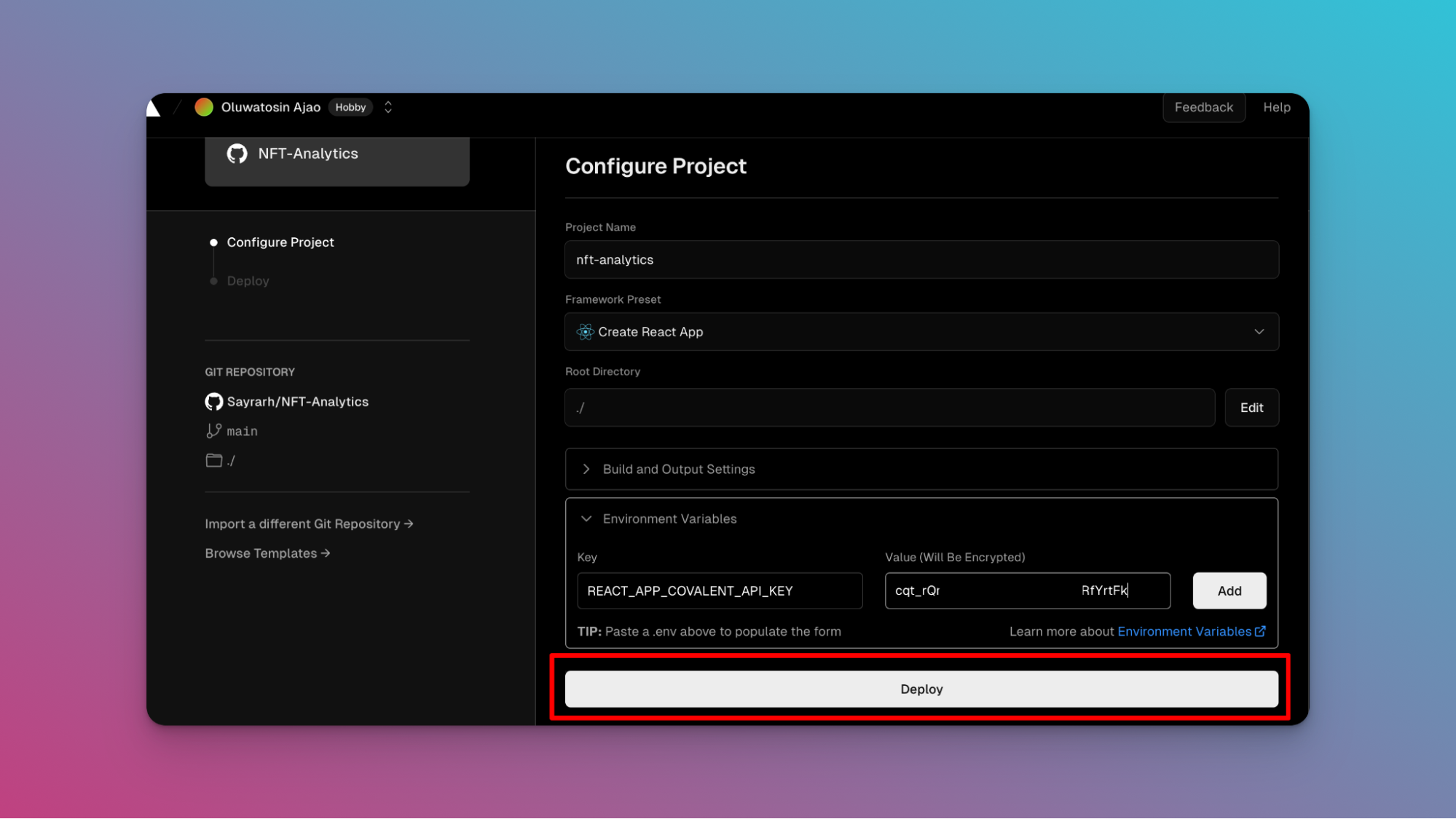Open the Framework Preset dropdown
The height and width of the screenshot is (819, 1456).
click(x=921, y=332)
